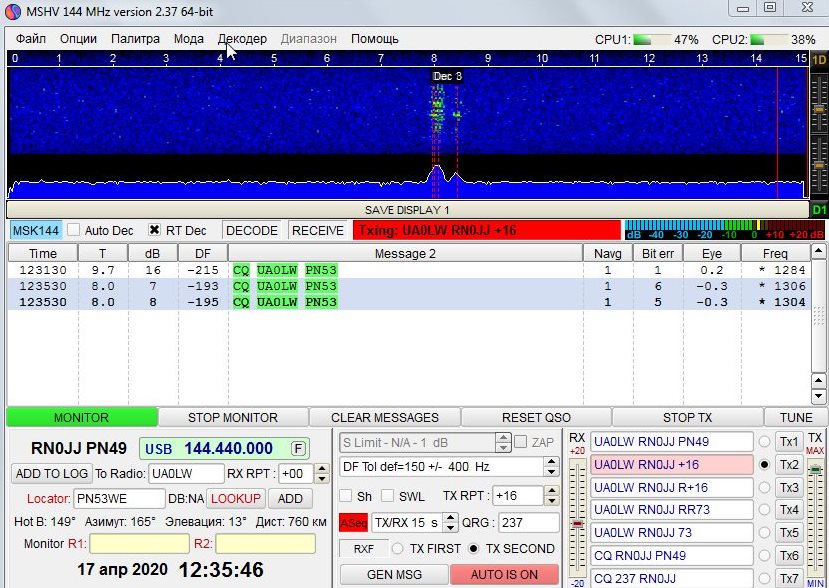Click the red ASeq auto-sequence button
Viewport: 829px width, 588px height.
tap(353, 523)
